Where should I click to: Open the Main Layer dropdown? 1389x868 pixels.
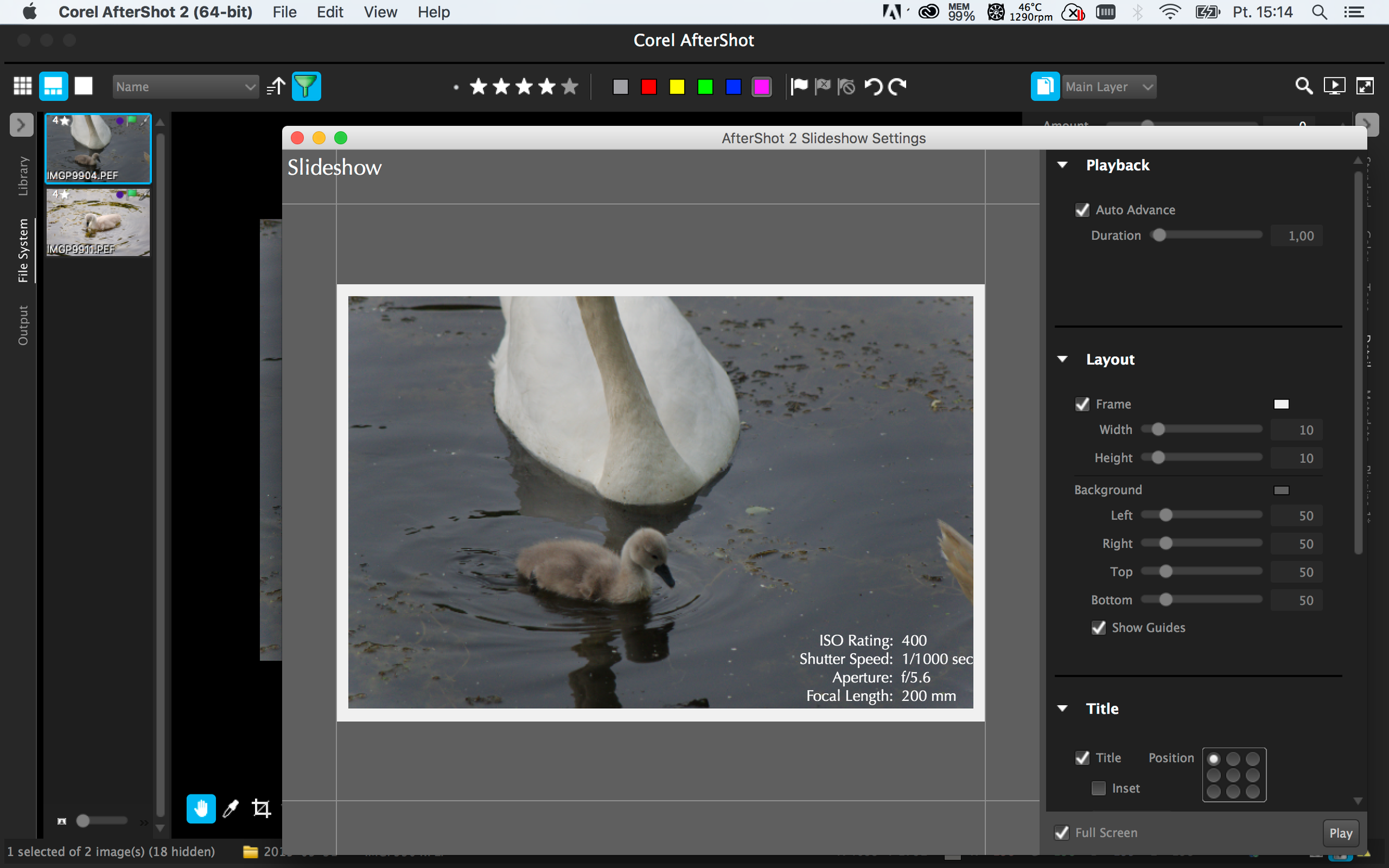click(x=1109, y=87)
